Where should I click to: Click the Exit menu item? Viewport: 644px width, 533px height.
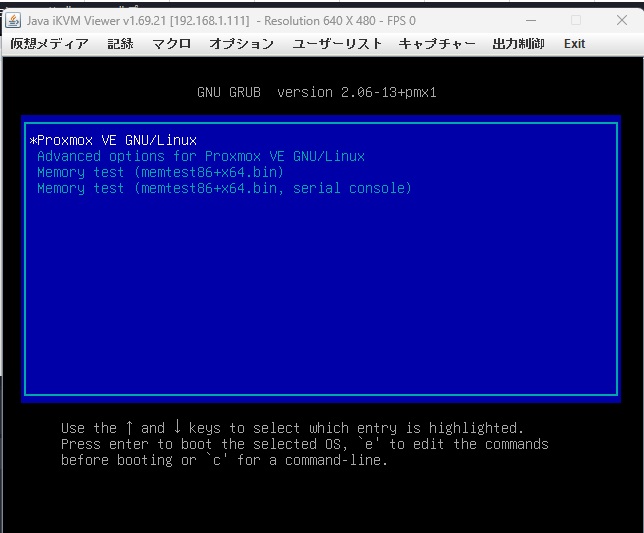[x=574, y=44]
